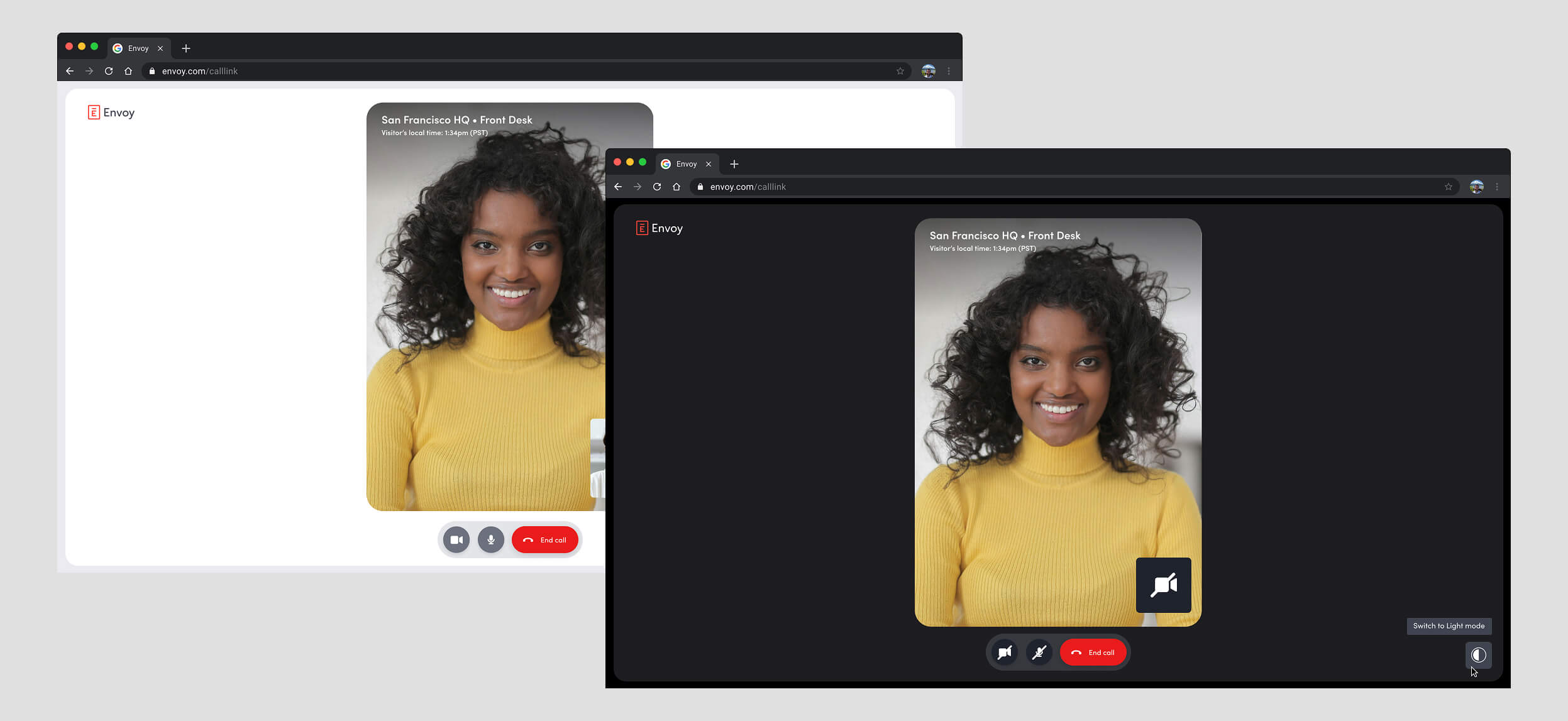Close the Envoy tab in dark window
This screenshot has height=721, width=1568.
709,164
